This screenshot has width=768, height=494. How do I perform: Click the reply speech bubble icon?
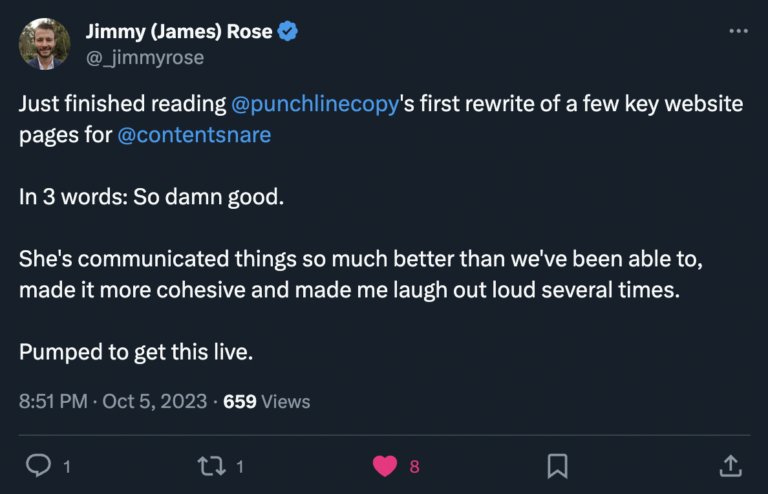pyautogui.click(x=38, y=465)
